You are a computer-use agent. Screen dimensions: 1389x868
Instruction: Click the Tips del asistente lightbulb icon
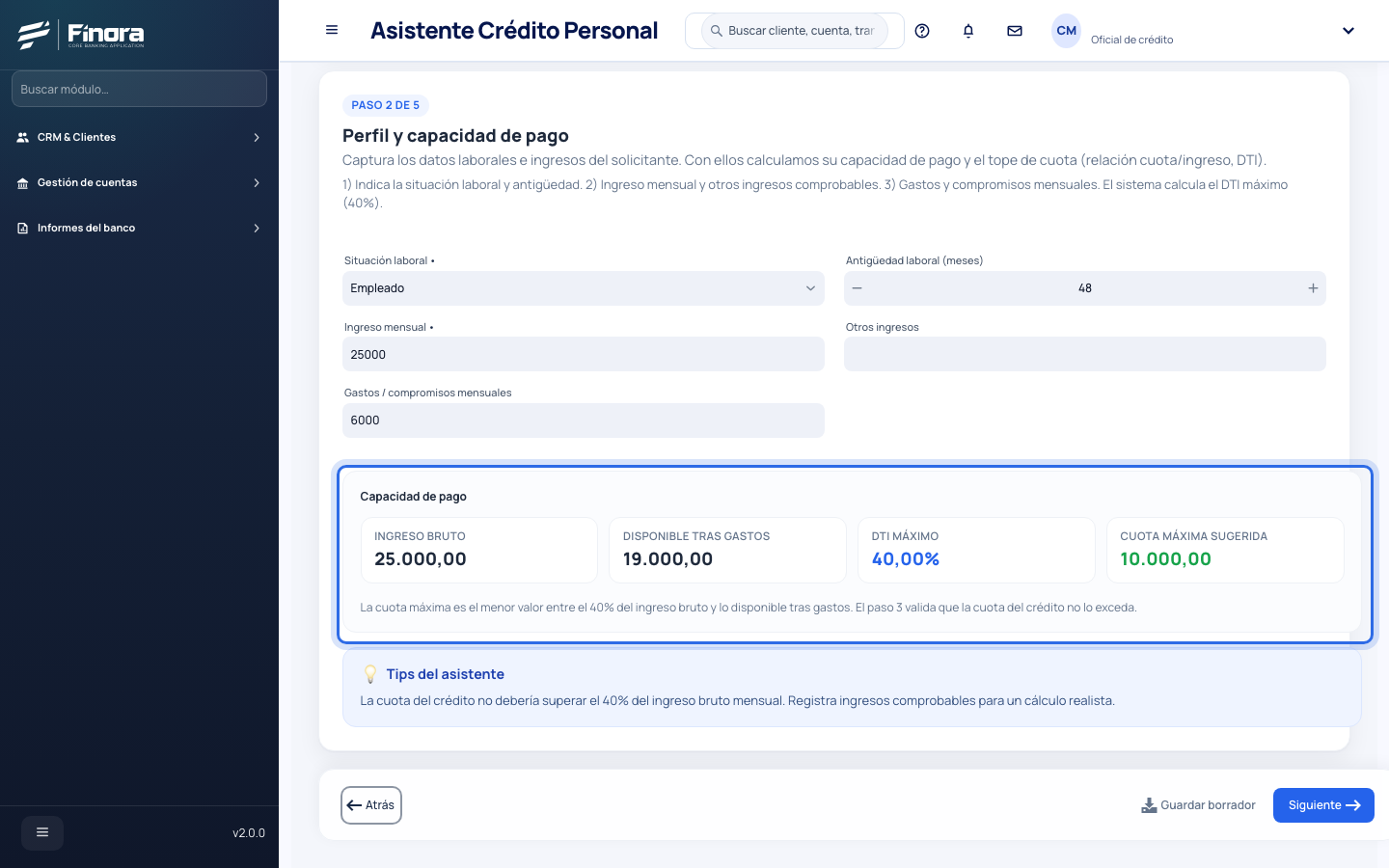(370, 674)
